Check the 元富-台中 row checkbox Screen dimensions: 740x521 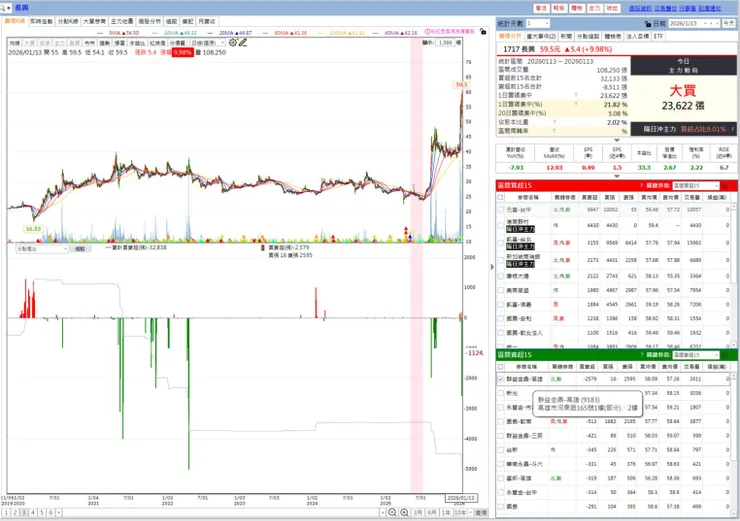[x=501, y=210]
